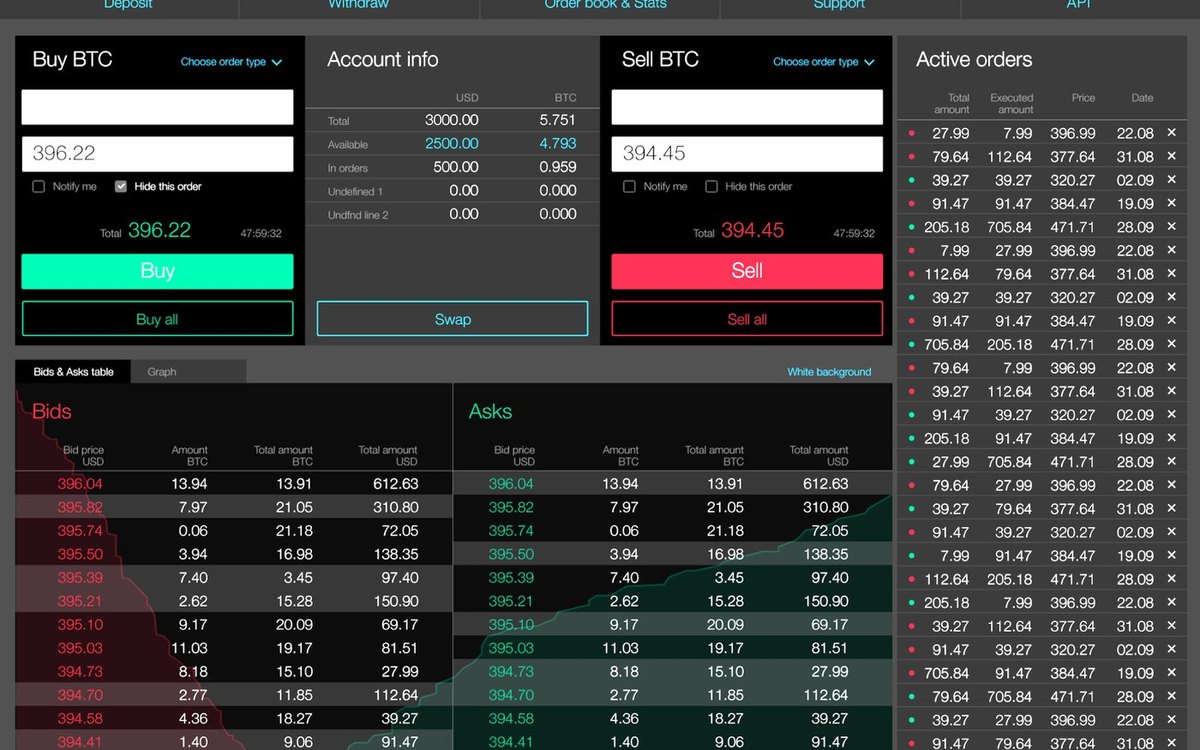The width and height of the screenshot is (1200, 750).
Task: Cancel the active order 91.47 / 79.64
Action: click(1171, 744)
